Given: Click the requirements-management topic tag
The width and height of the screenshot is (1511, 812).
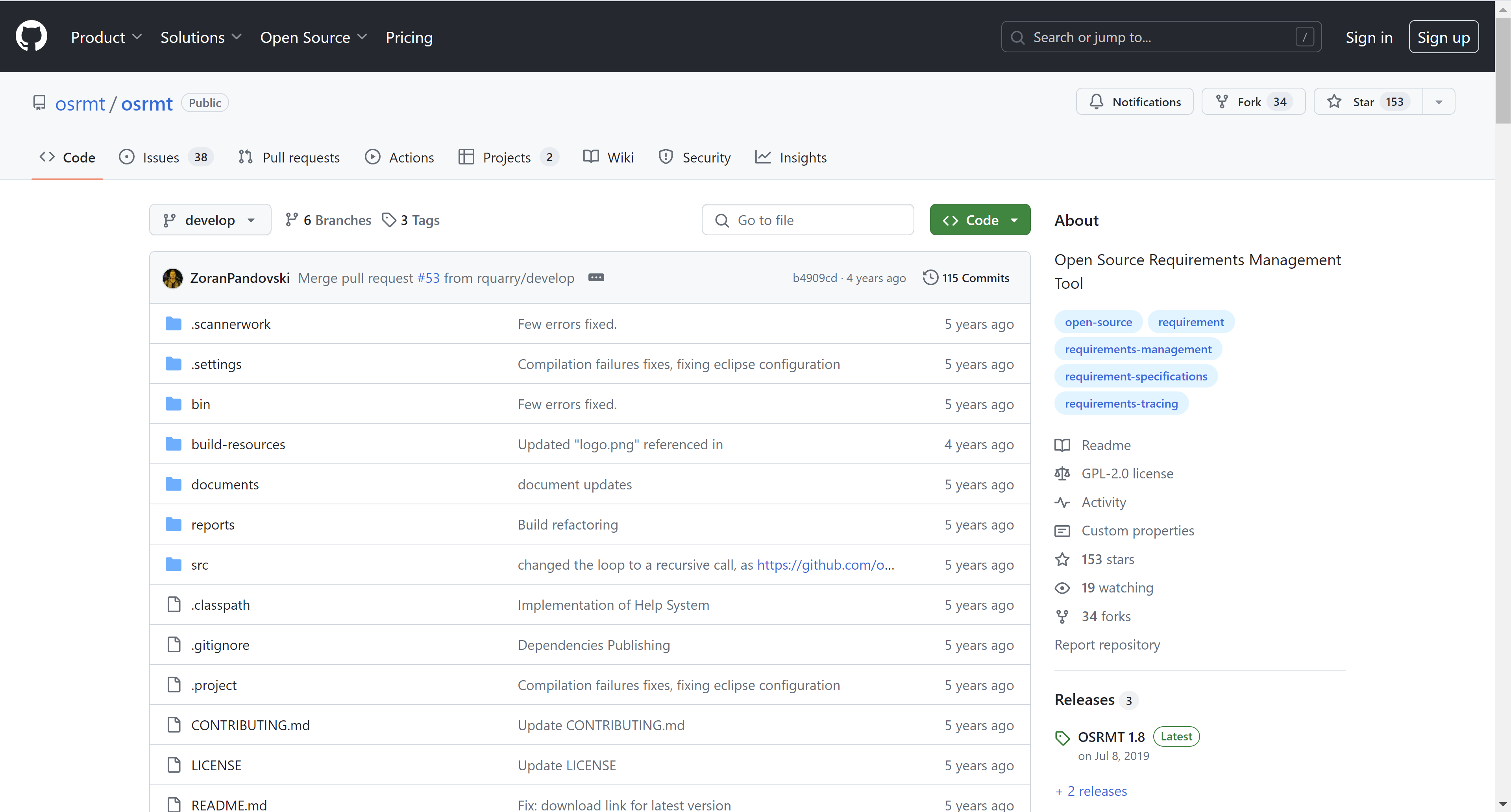Looking at the screenshot, I should 1138,349.
